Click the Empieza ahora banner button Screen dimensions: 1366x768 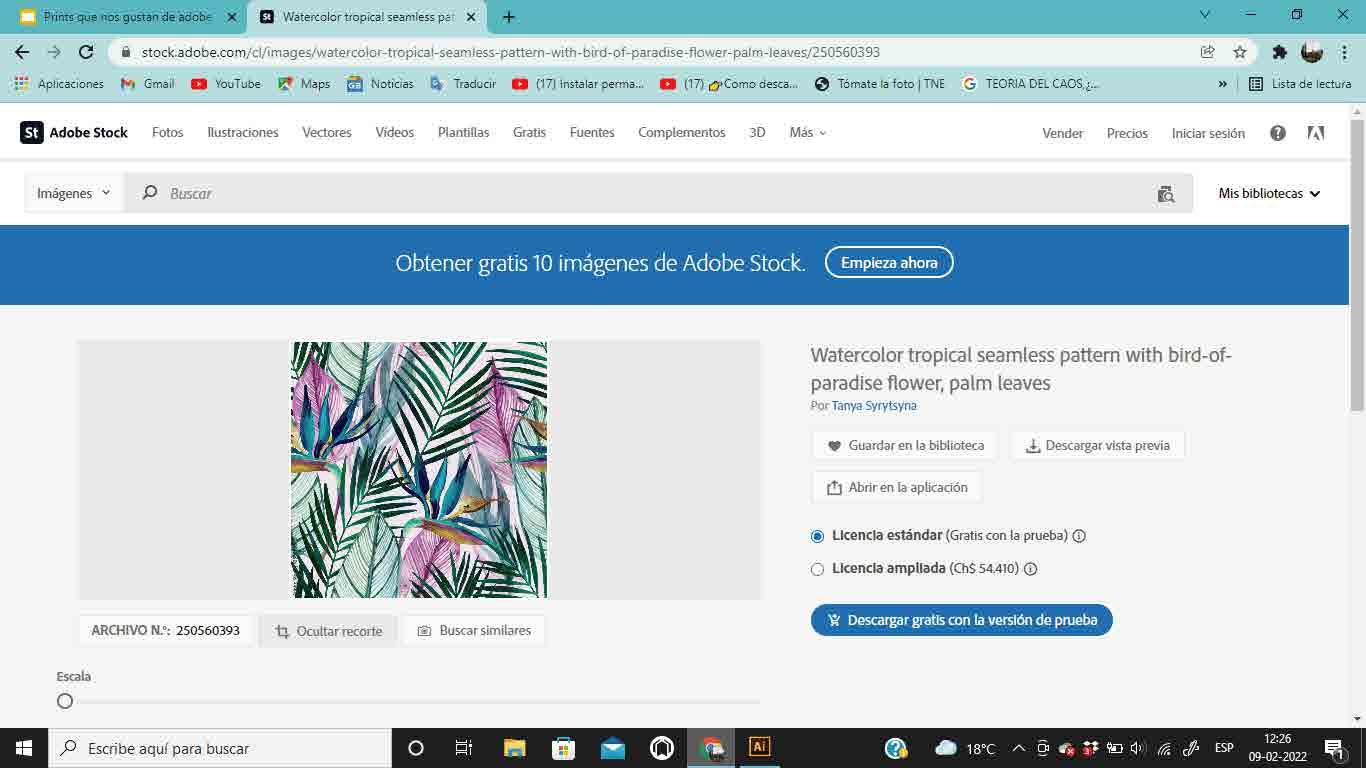click(x=889, y=263)
